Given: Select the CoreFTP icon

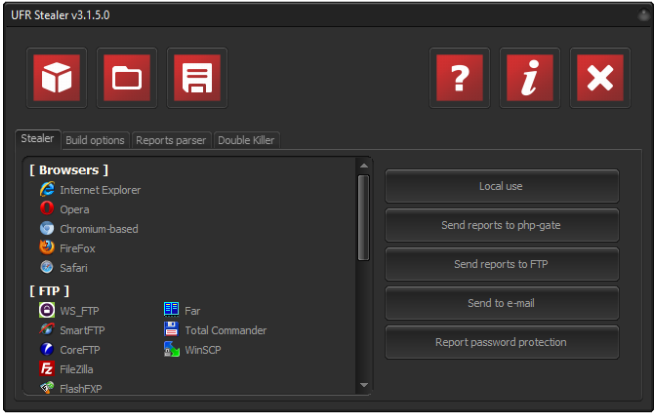Looking at the screenshot, I should click(x=47, y=349).
